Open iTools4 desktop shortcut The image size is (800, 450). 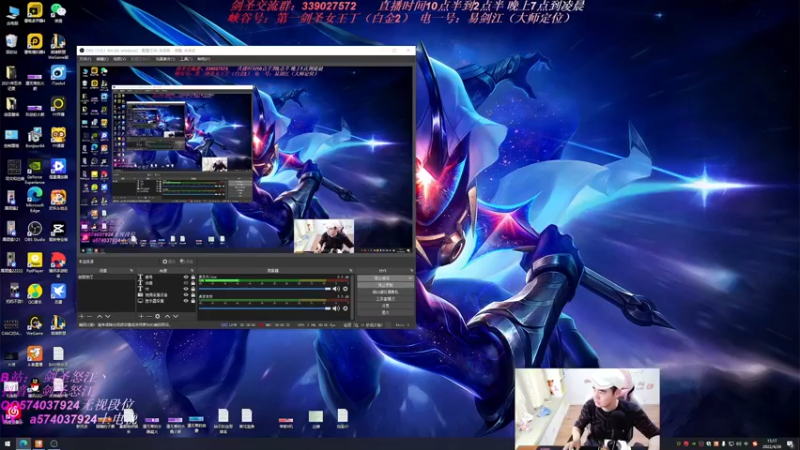point(58,75)
